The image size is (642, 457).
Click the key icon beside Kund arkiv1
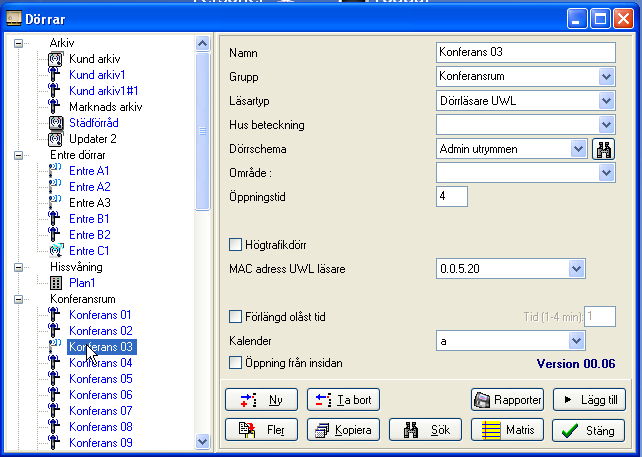(x=54, y=75)
